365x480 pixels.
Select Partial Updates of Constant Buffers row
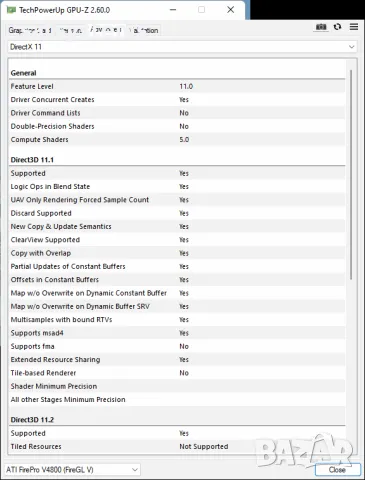[x=177, y=266]
